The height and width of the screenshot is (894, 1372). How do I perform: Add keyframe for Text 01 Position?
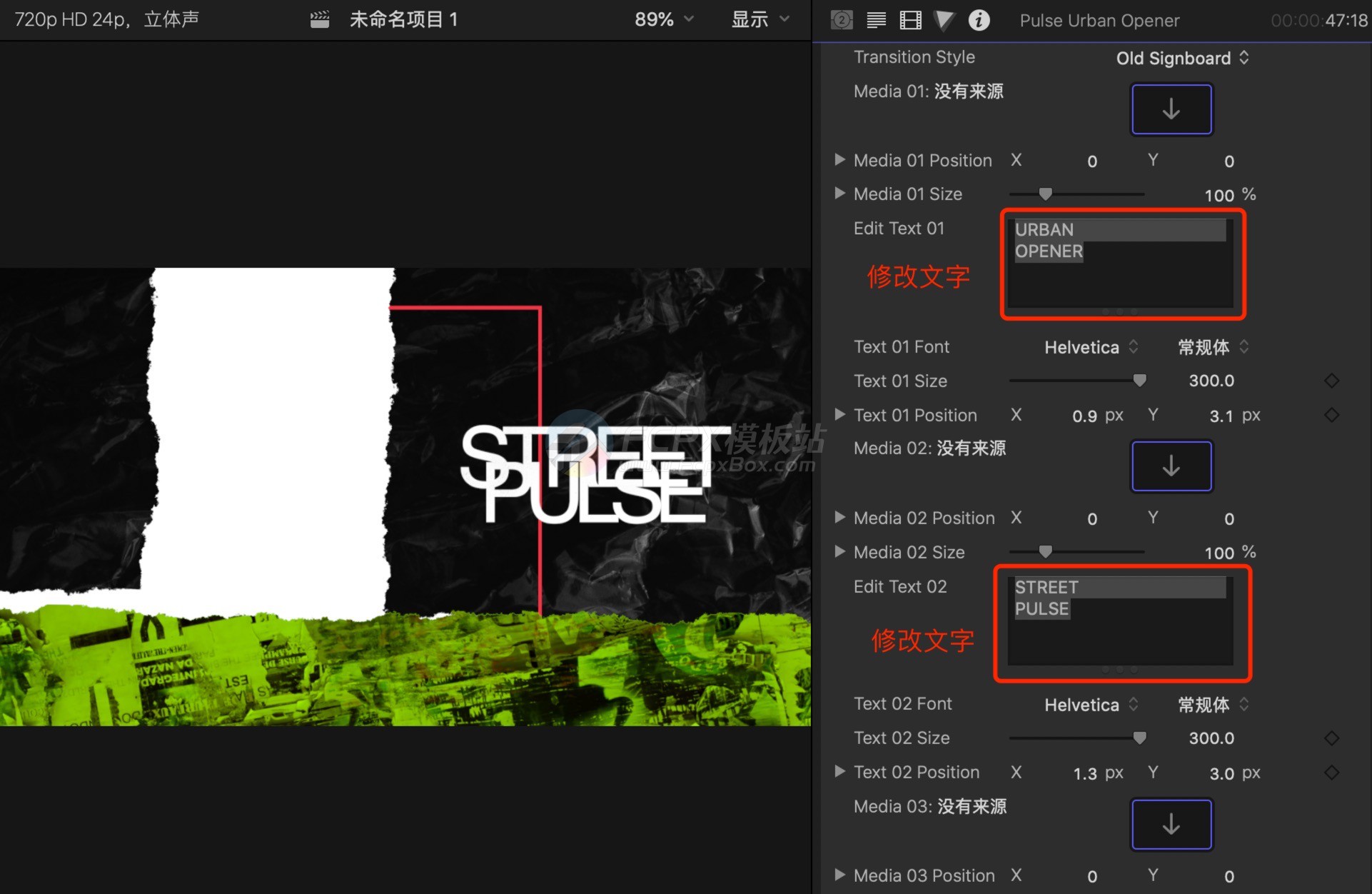click(1331, 415)
